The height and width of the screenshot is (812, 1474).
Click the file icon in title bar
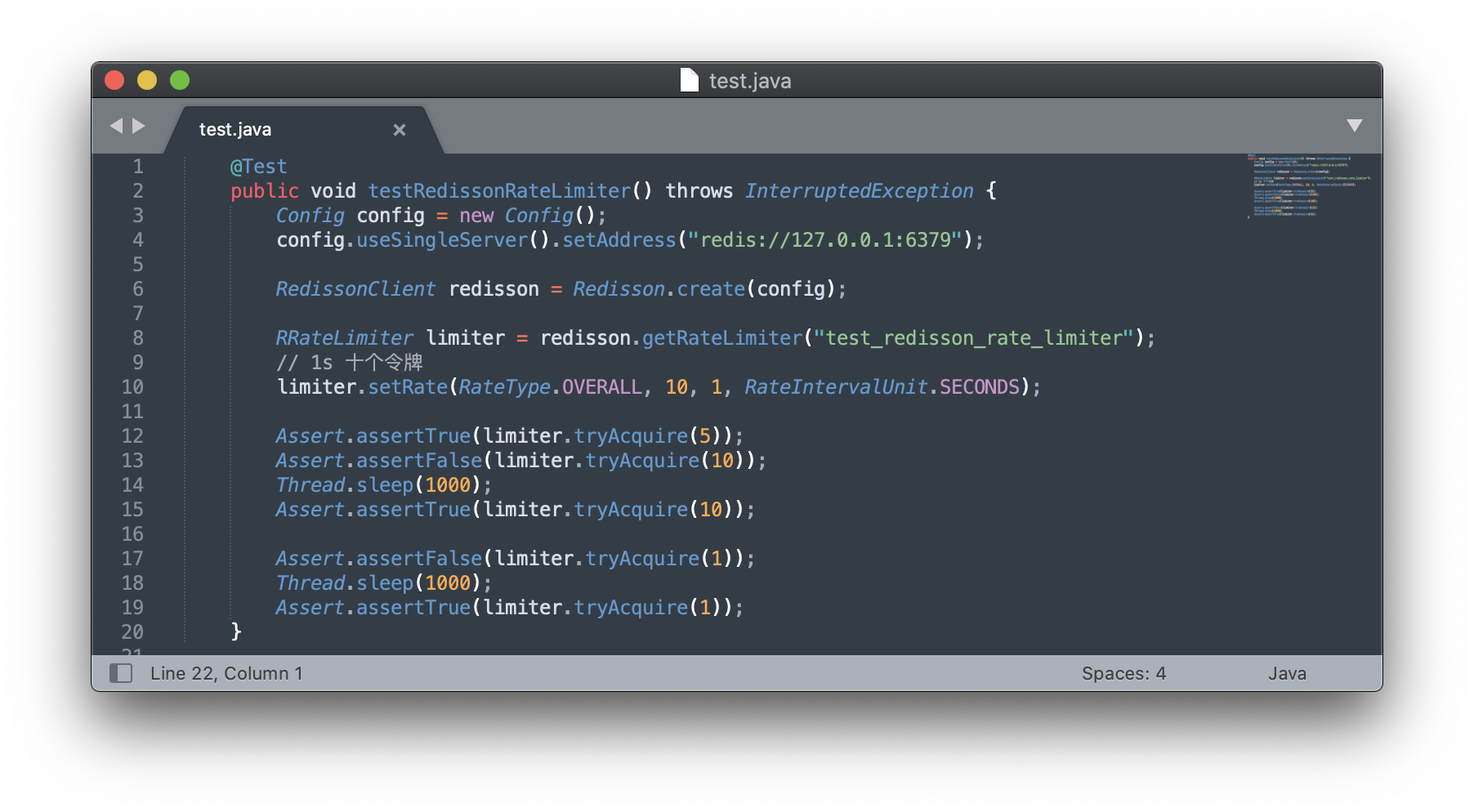(x=690, y=80)
